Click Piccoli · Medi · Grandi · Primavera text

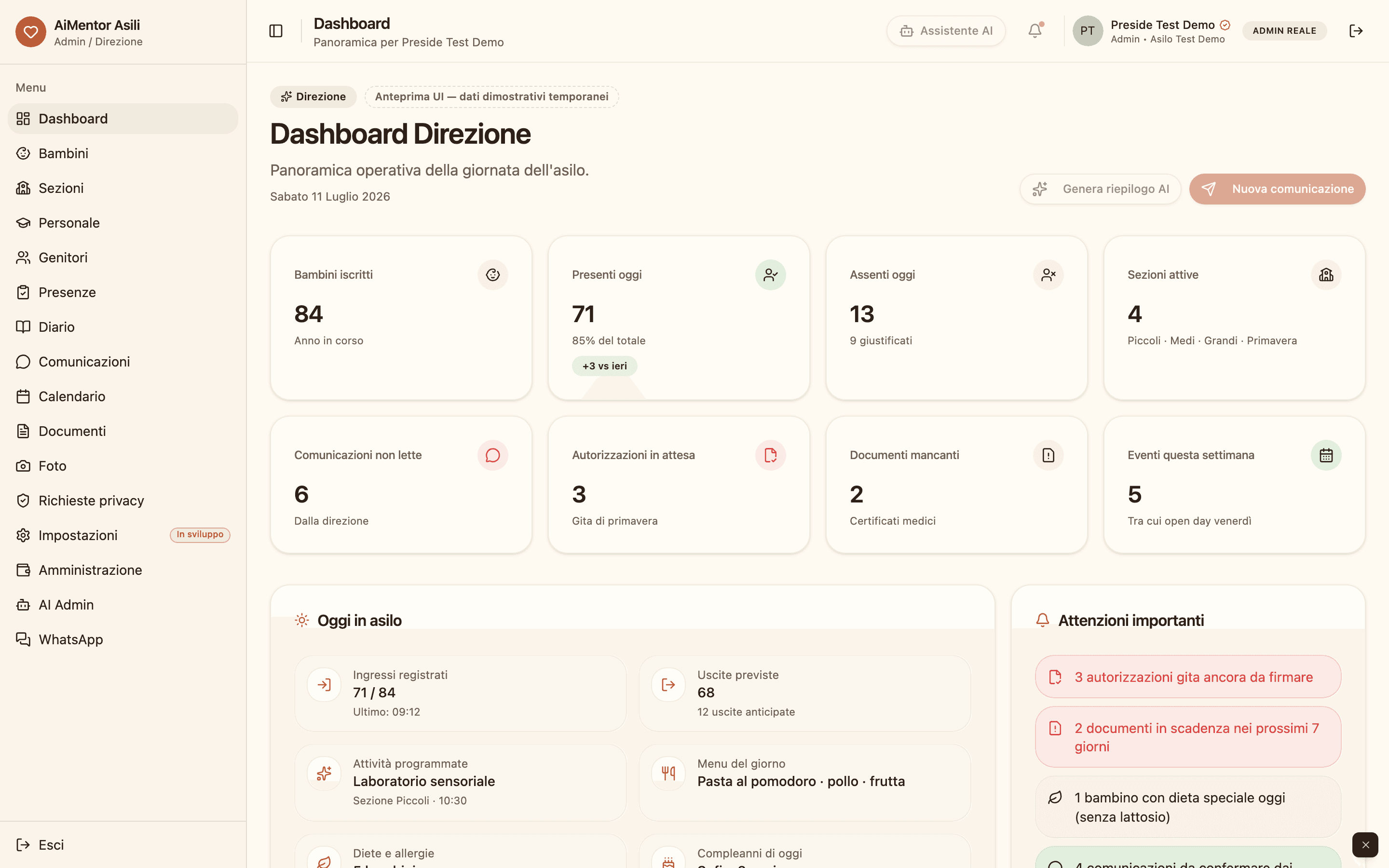tap(1212, 340)
